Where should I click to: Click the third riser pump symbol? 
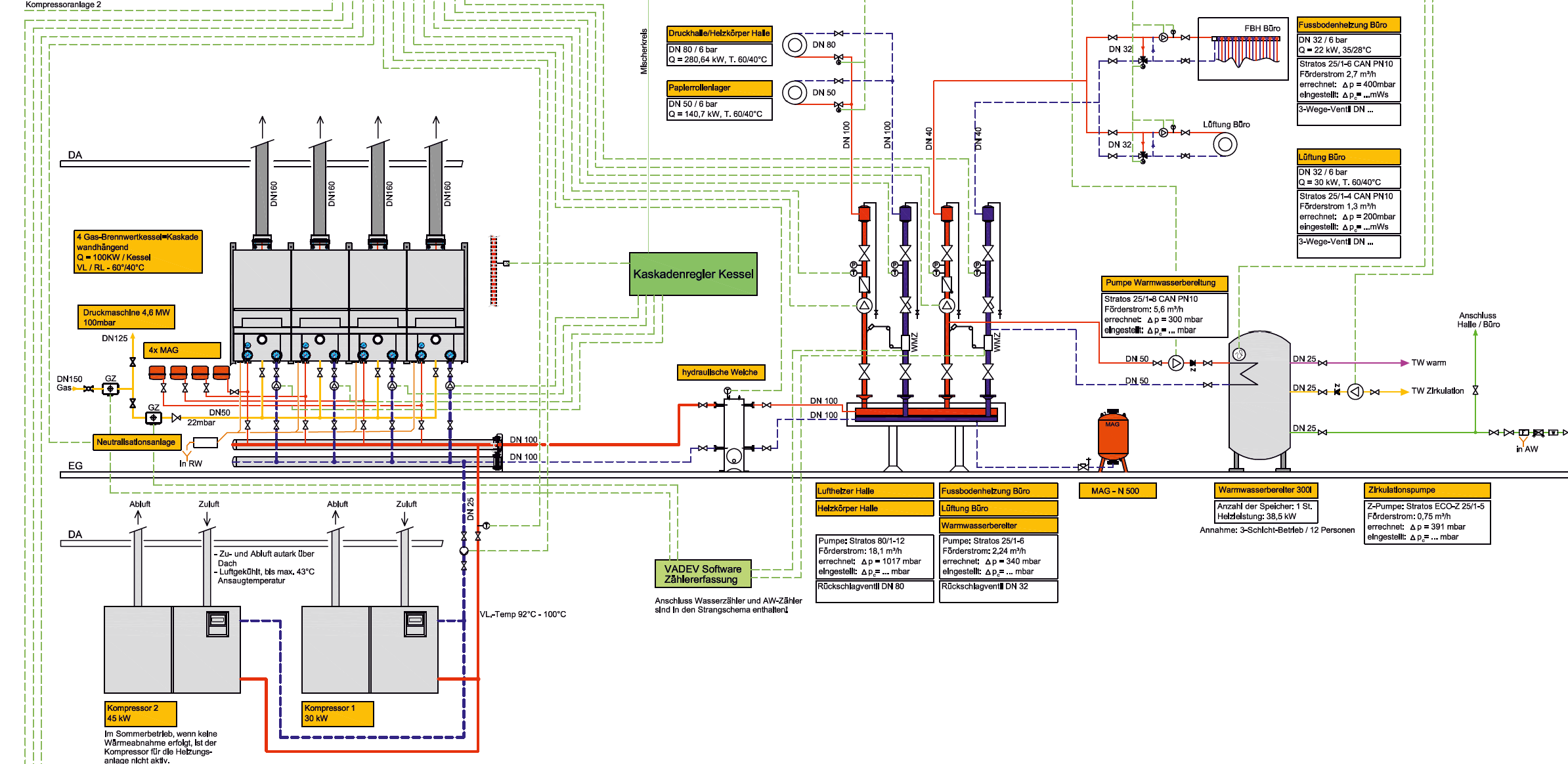click(947, 305)
